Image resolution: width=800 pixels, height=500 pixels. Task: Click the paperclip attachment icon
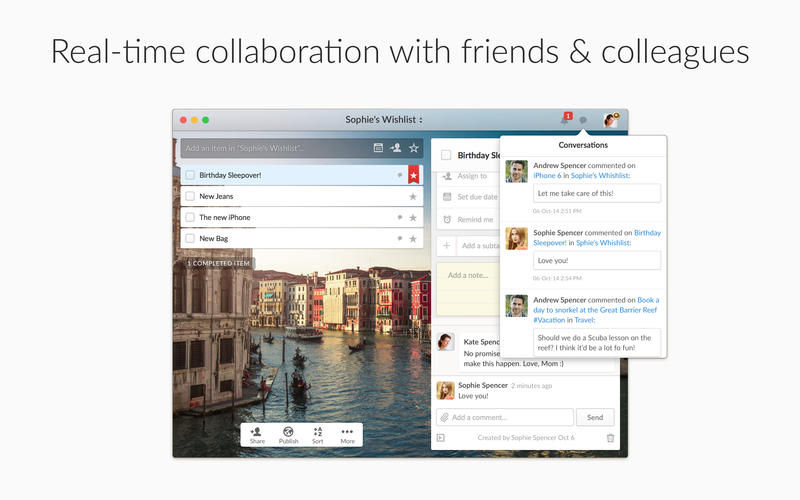point(444,417)
